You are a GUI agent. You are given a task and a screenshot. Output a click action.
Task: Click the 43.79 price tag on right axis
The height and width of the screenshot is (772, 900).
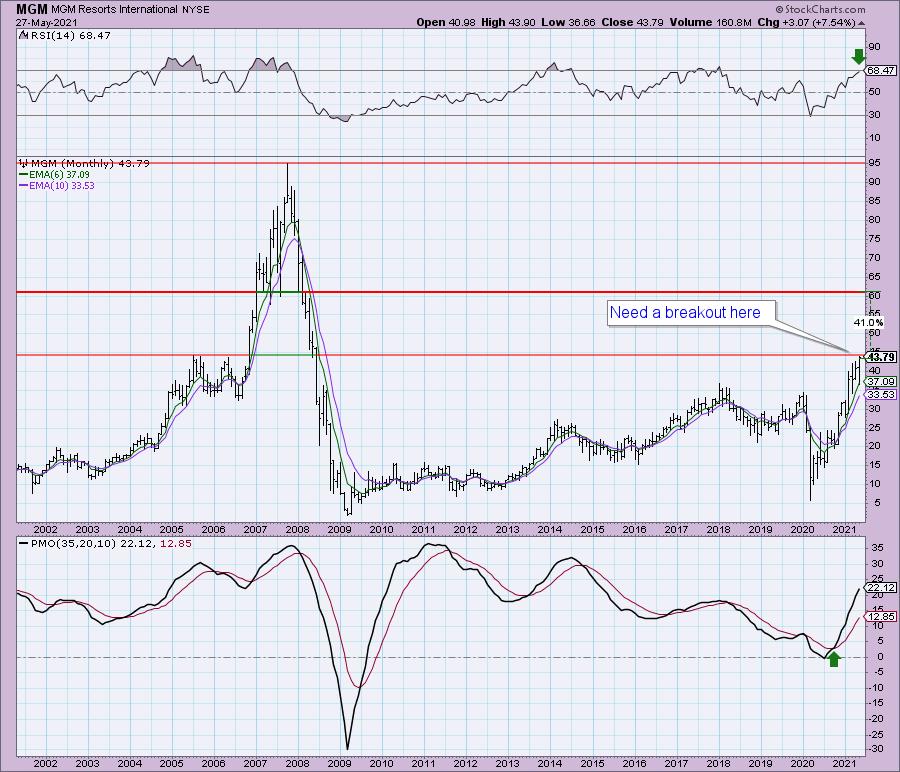(882, 356)
